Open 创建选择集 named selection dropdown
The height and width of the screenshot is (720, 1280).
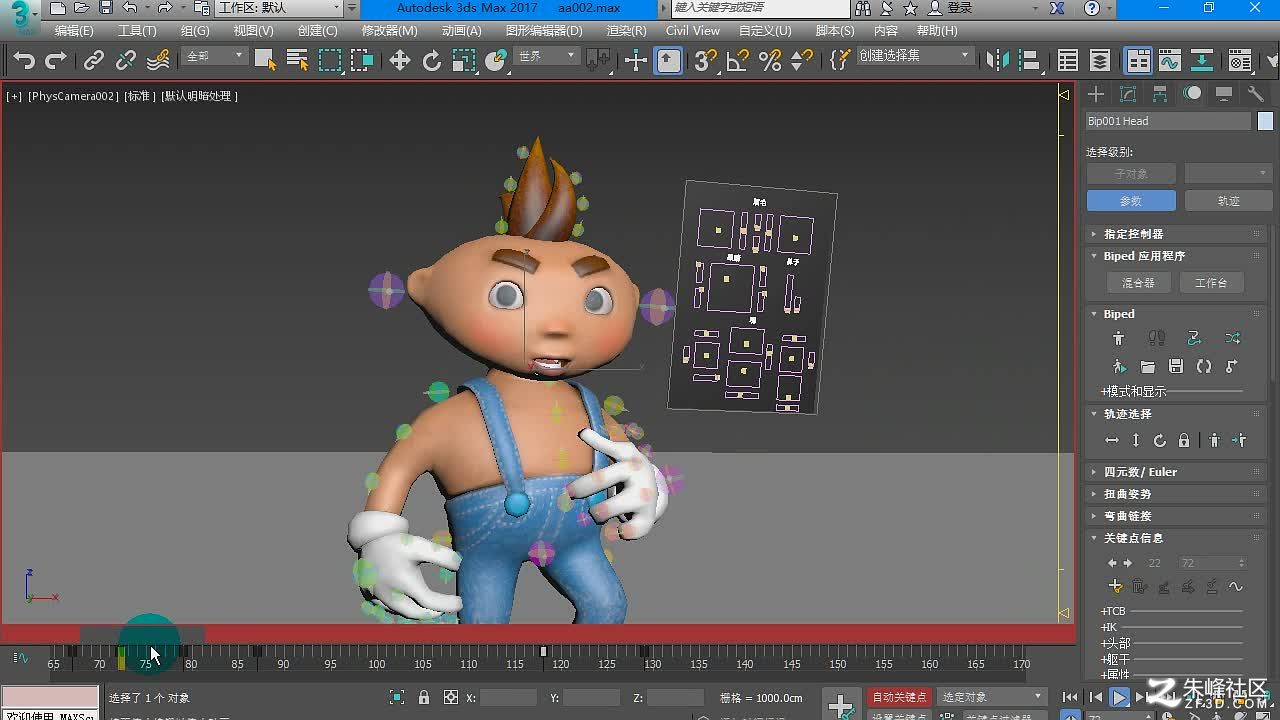915,56
